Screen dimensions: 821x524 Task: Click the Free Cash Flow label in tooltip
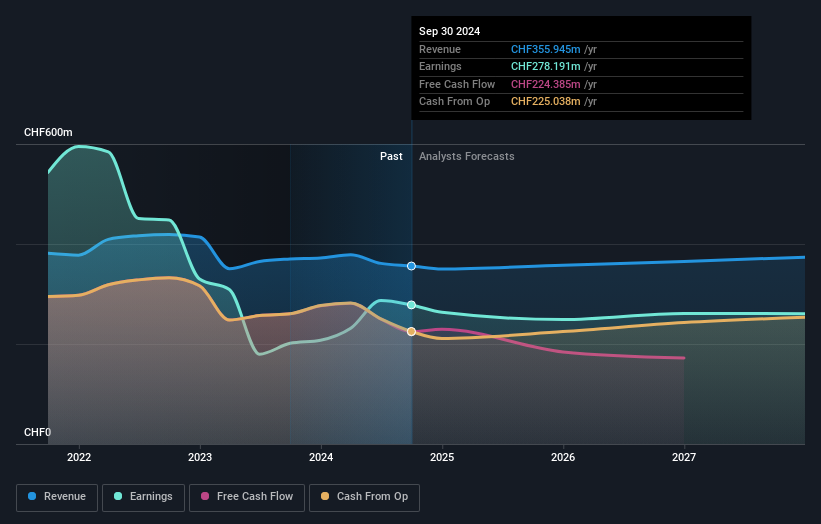click(x=457, y=84)
